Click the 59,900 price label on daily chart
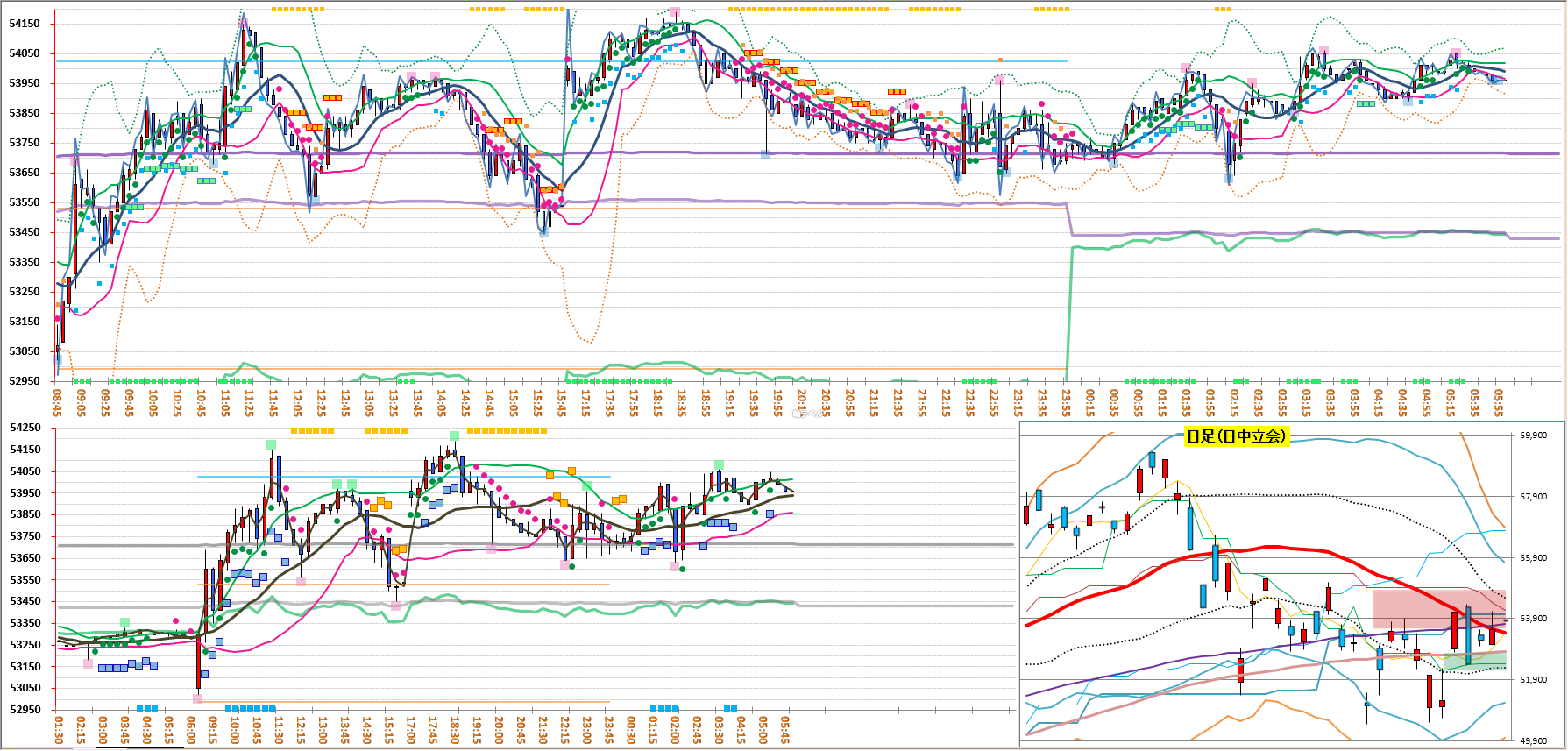Screen dimensions: 1568x751 coord(1533,436)
